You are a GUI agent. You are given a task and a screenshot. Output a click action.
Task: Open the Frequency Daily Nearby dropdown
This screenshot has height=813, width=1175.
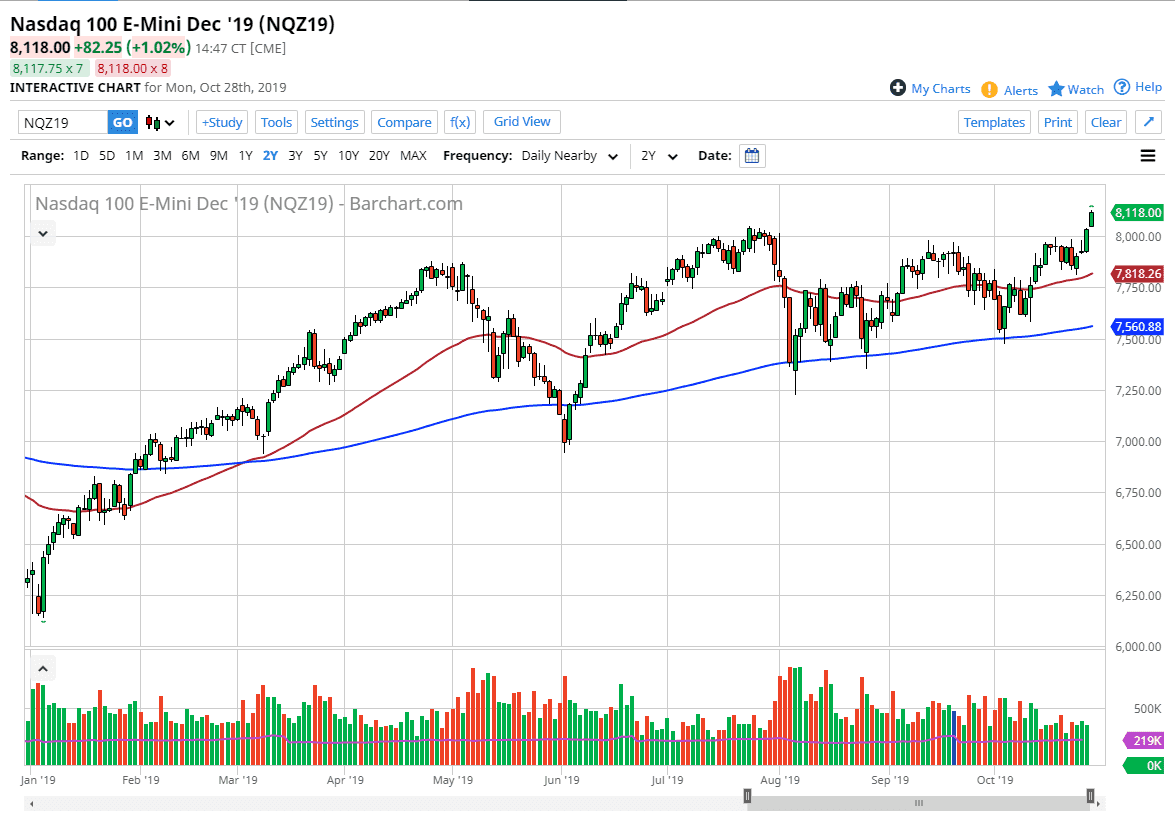(565, 155)
